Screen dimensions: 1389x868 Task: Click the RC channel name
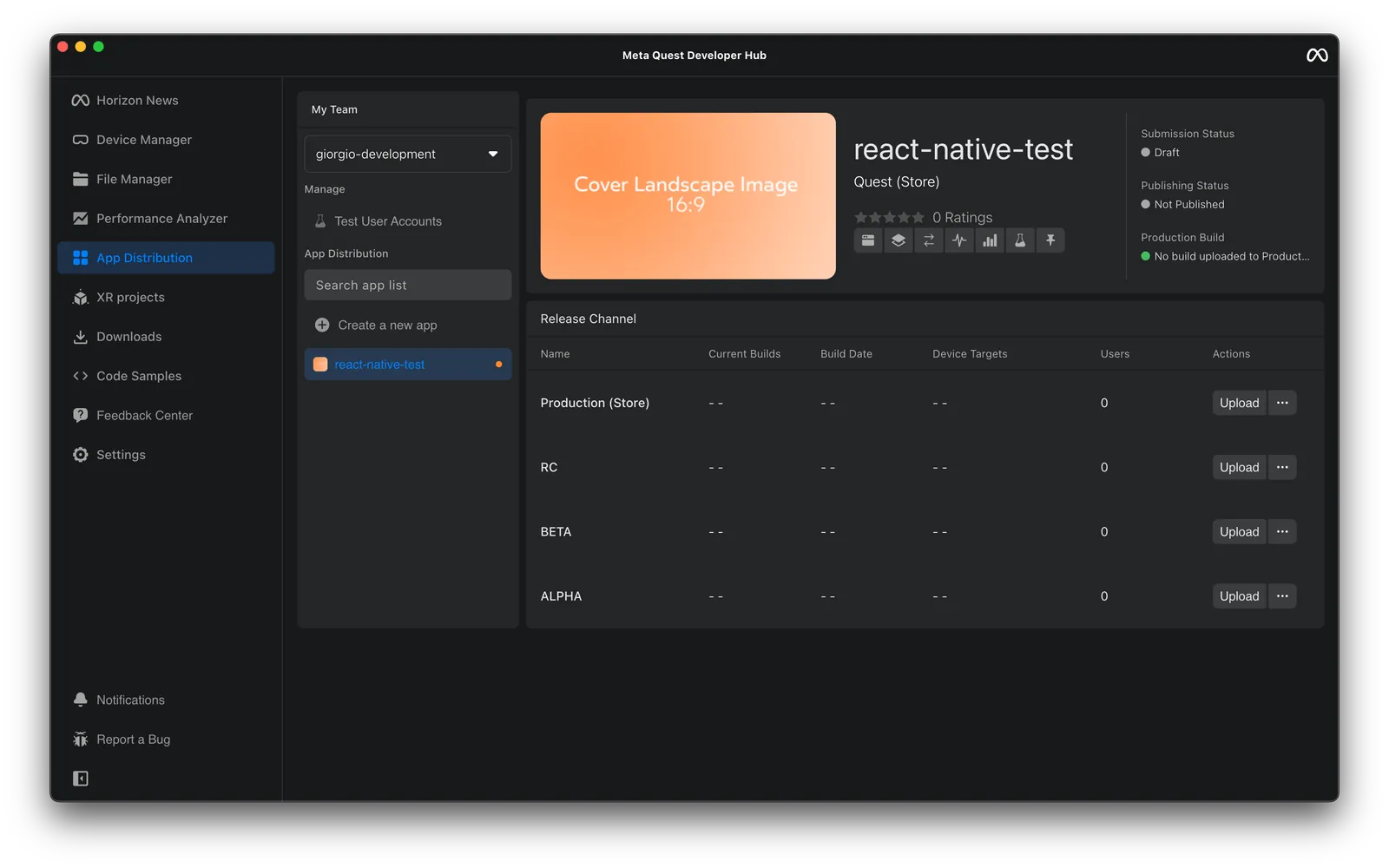coord(549,467)
